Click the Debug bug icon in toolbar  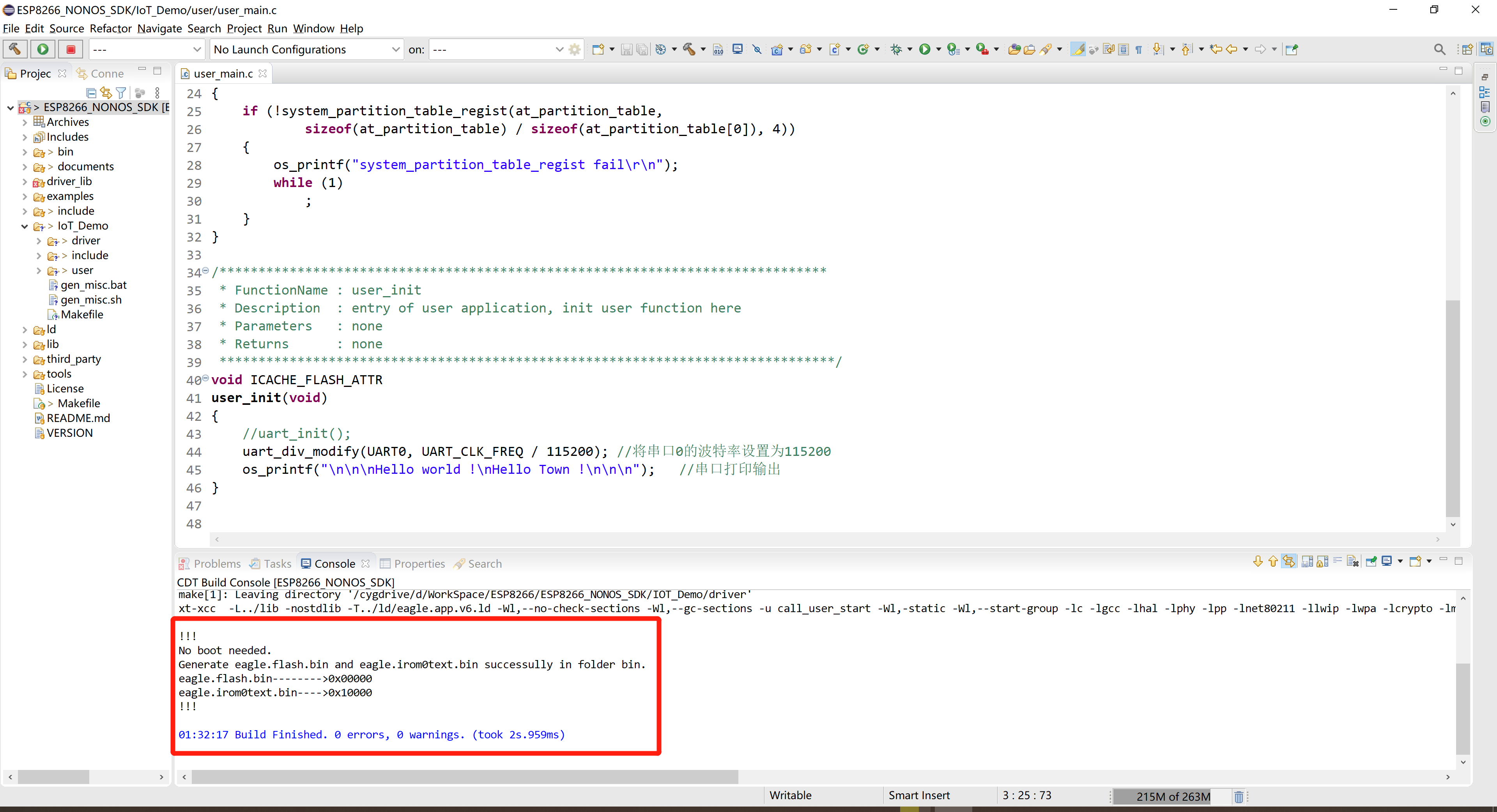pos(896,49)
